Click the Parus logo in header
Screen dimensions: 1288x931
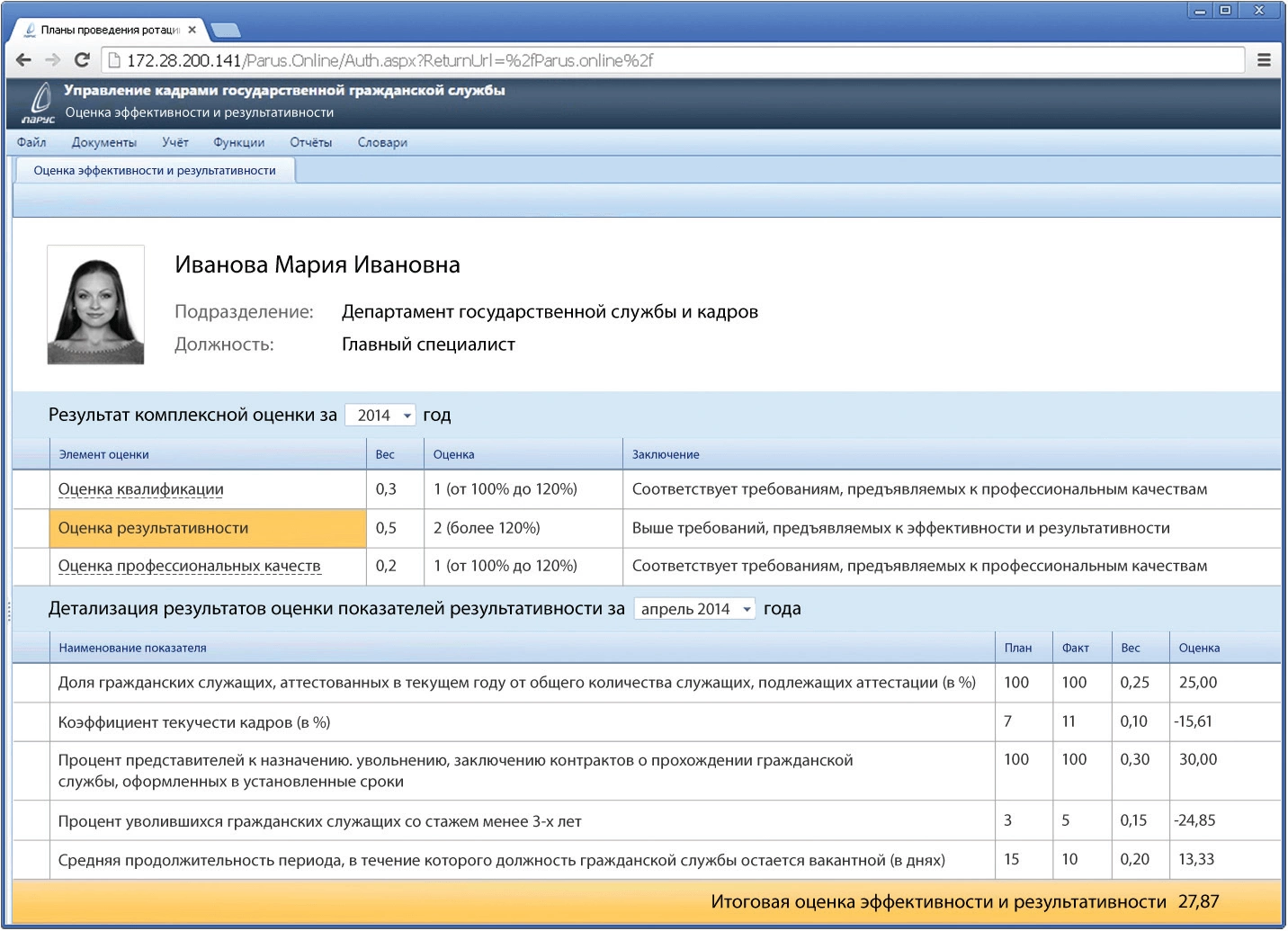[39, 103]
